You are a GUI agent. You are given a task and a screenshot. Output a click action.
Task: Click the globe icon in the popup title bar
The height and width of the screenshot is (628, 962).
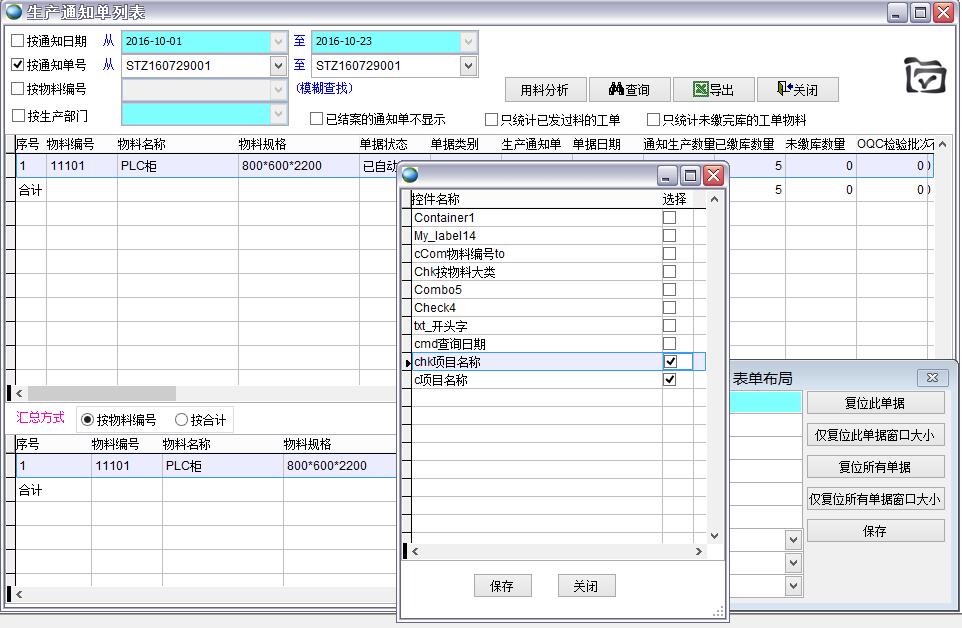tap(410, 175)
